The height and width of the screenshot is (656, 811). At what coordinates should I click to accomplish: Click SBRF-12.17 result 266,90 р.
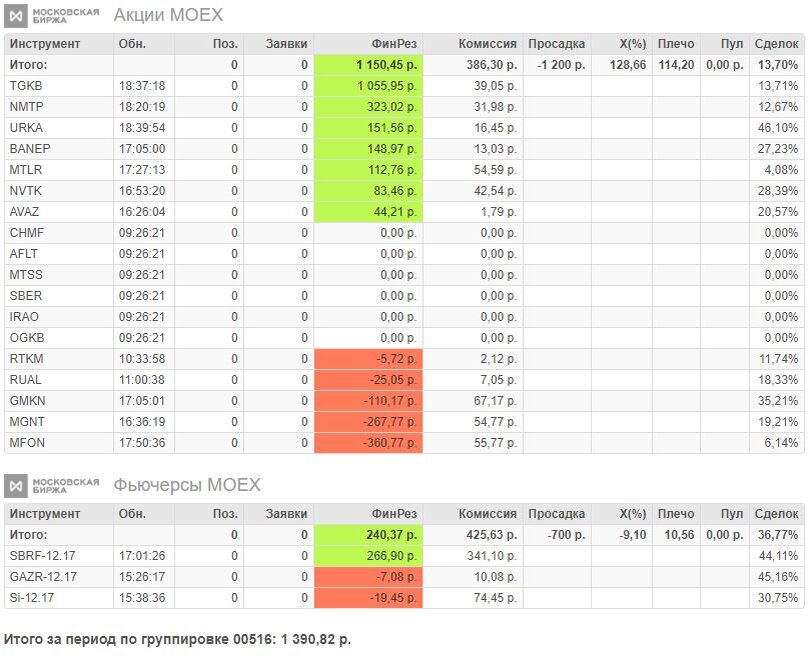point(368,556)
